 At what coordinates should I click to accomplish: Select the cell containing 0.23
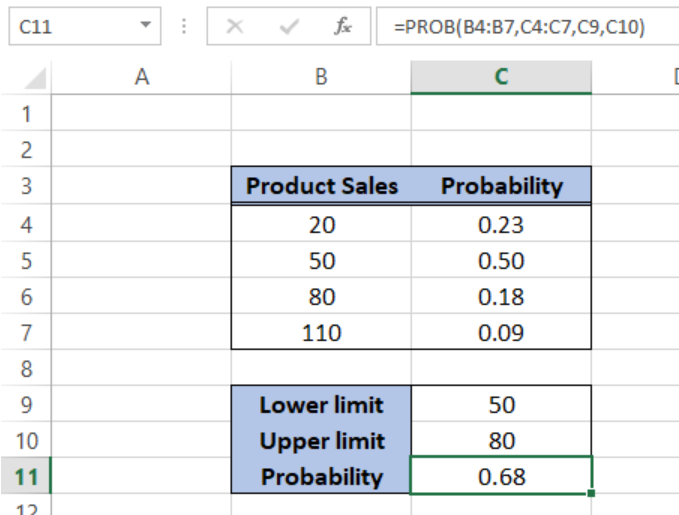tap(501, 224)
